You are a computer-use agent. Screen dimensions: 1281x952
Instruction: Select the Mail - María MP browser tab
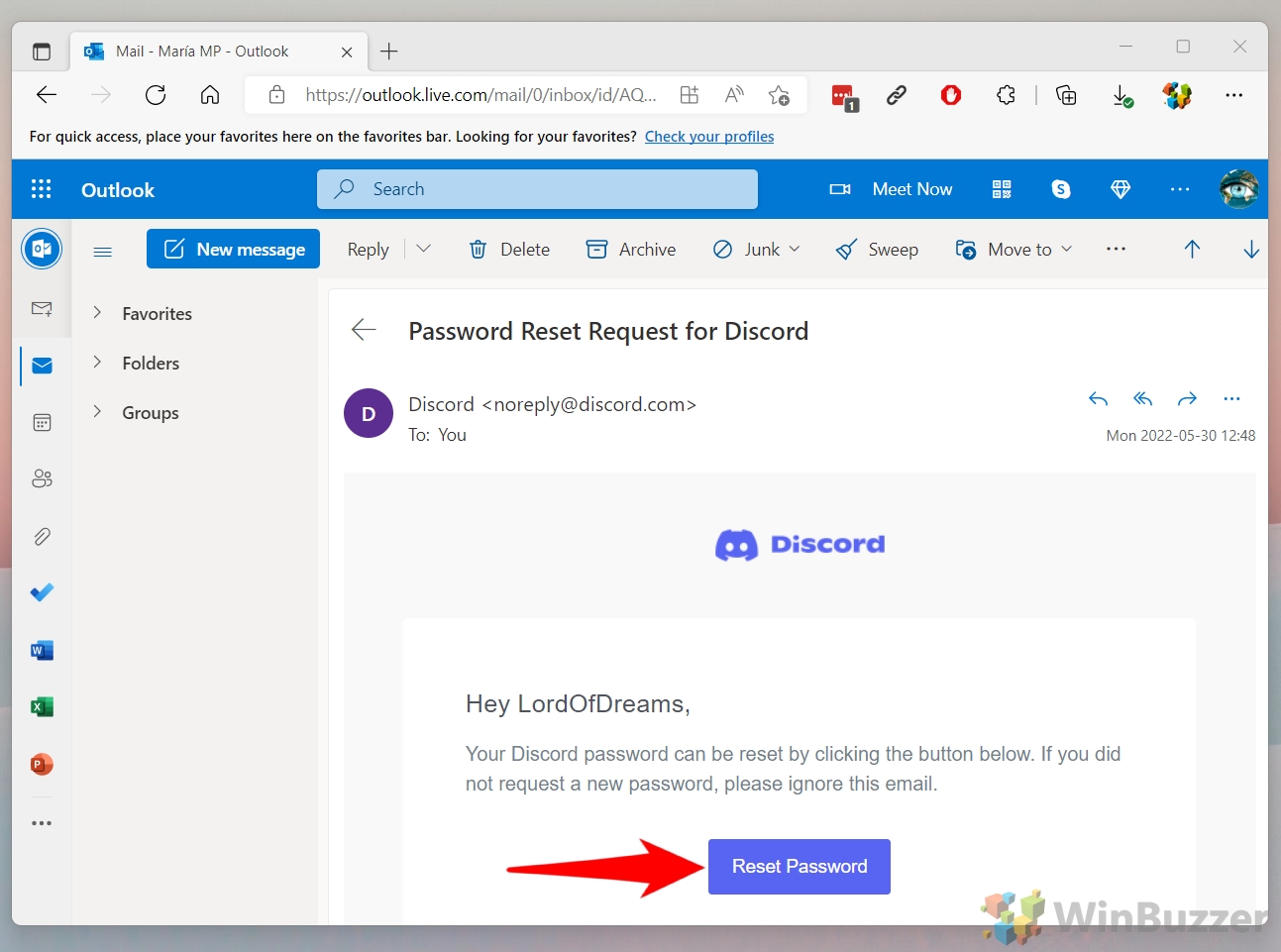point(218,52)
